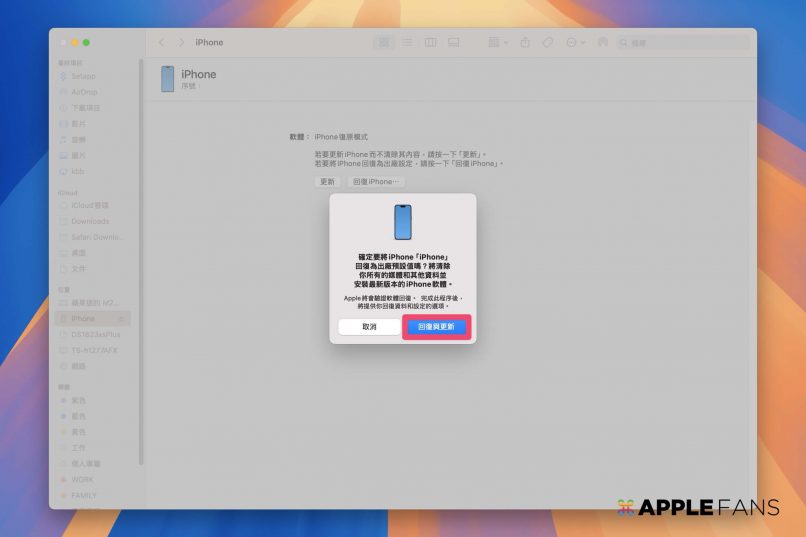Click the 回復與更新 button in the dialog
The image size is (806, 537).
436,327
